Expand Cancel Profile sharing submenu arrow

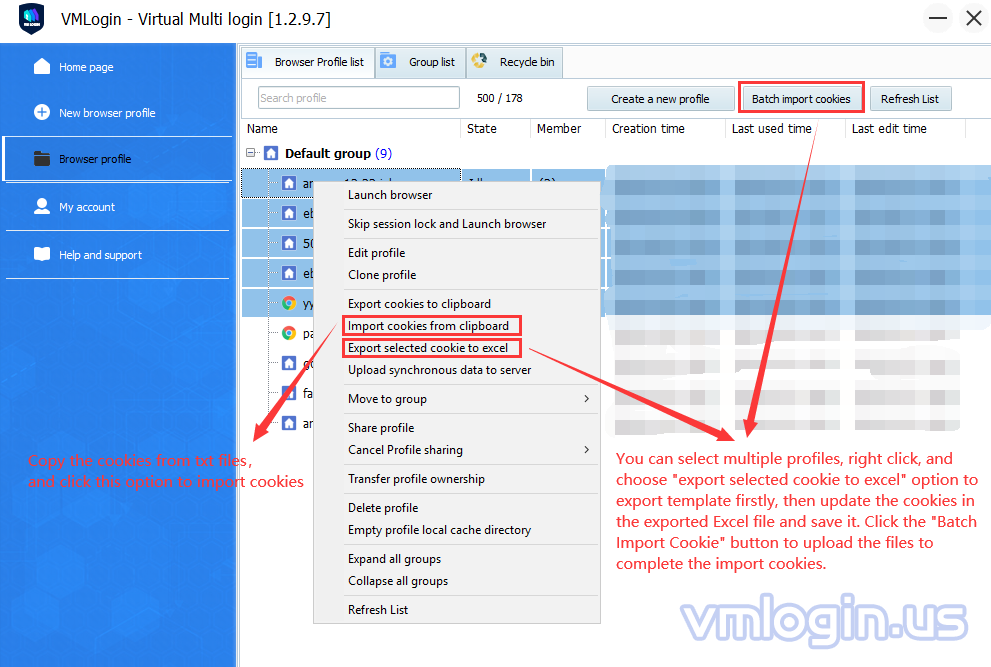click(586, 450)
